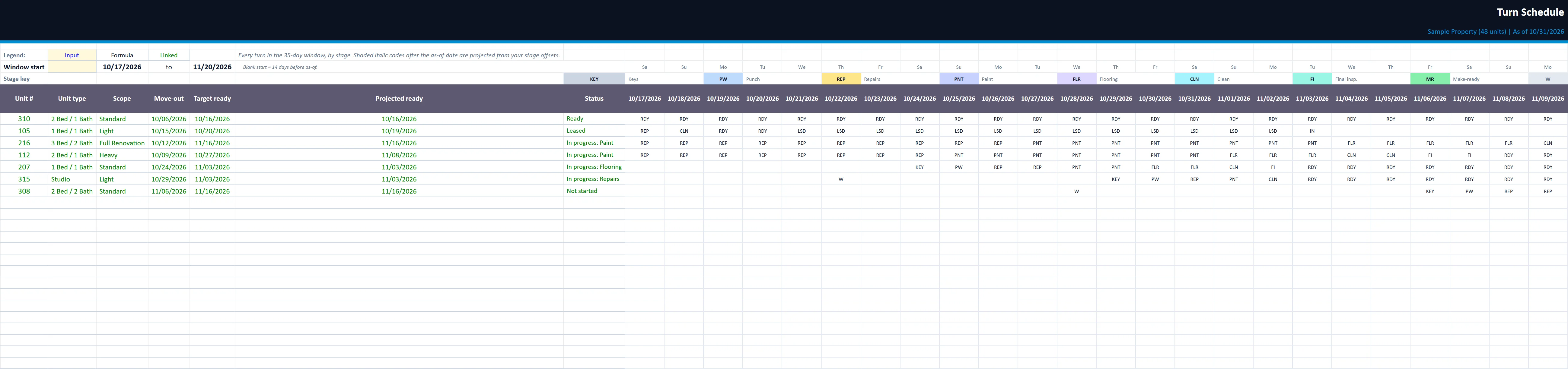
Task: Select the 'In progress: Flooring' status cell
Action: 594,167
